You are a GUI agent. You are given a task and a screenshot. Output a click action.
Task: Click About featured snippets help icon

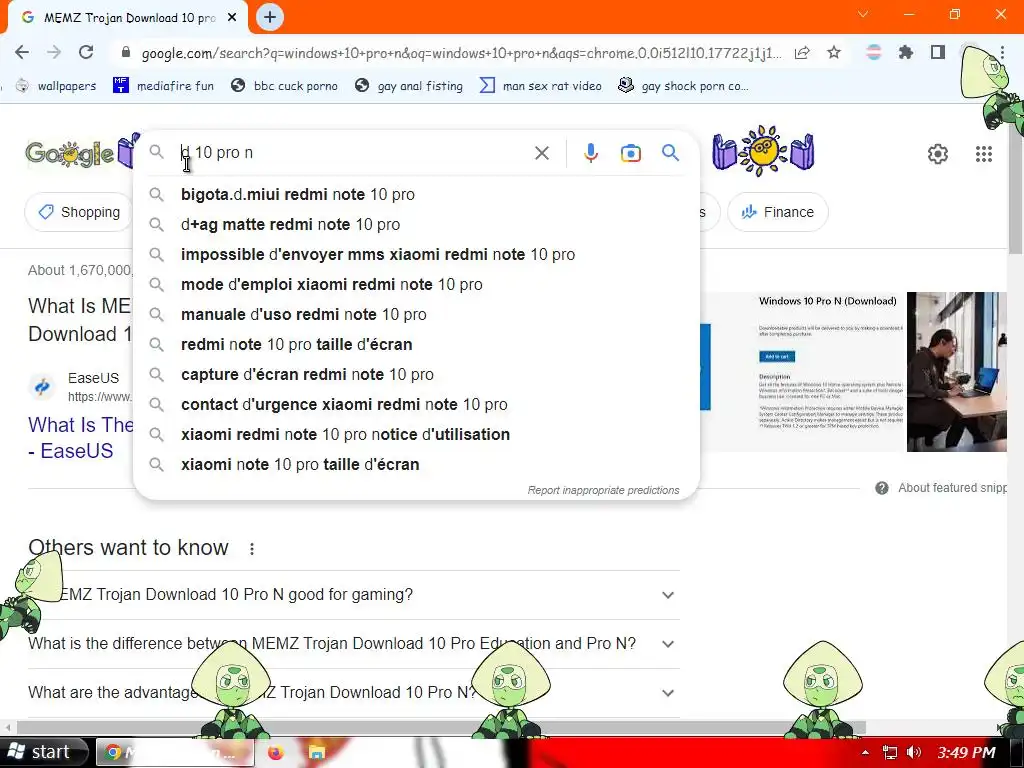pyautogui.click(x=882, y=488)
